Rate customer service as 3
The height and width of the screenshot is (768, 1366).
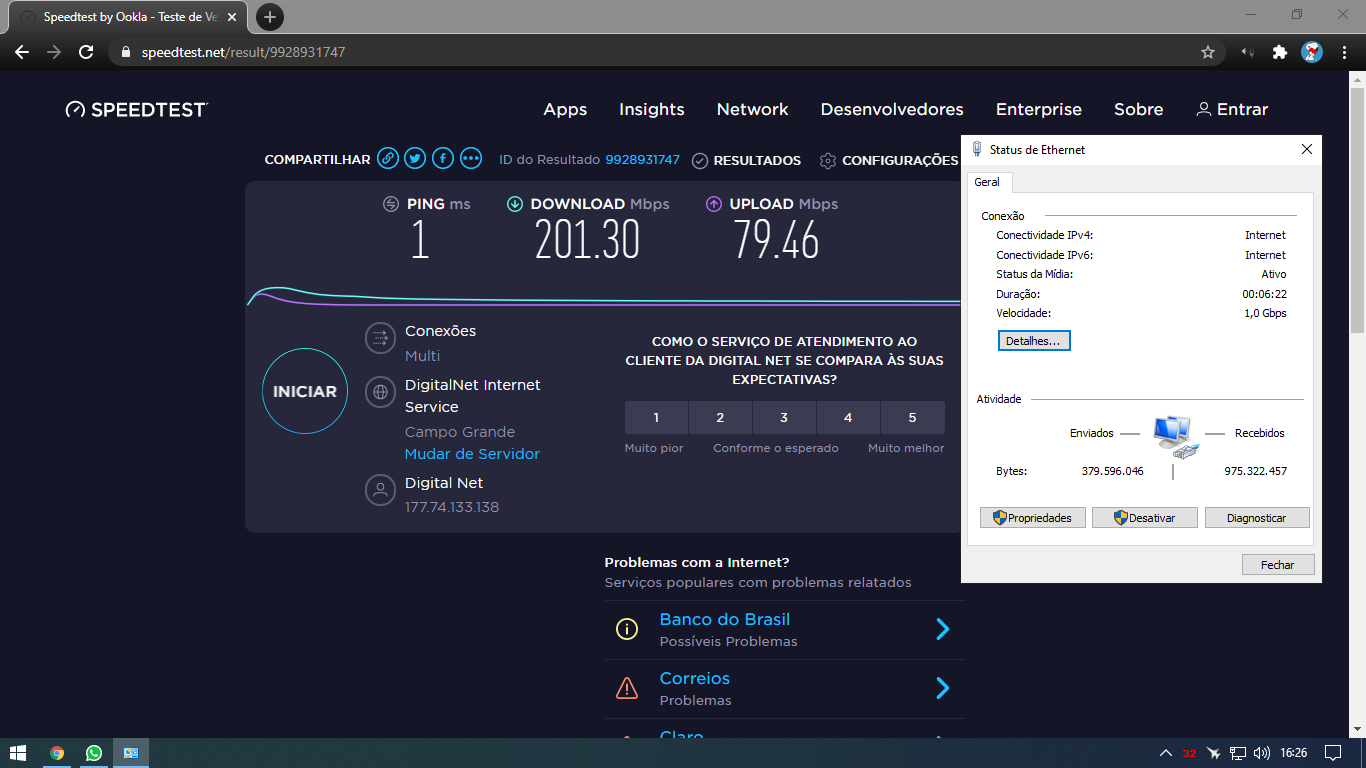(x=784, y=417)
